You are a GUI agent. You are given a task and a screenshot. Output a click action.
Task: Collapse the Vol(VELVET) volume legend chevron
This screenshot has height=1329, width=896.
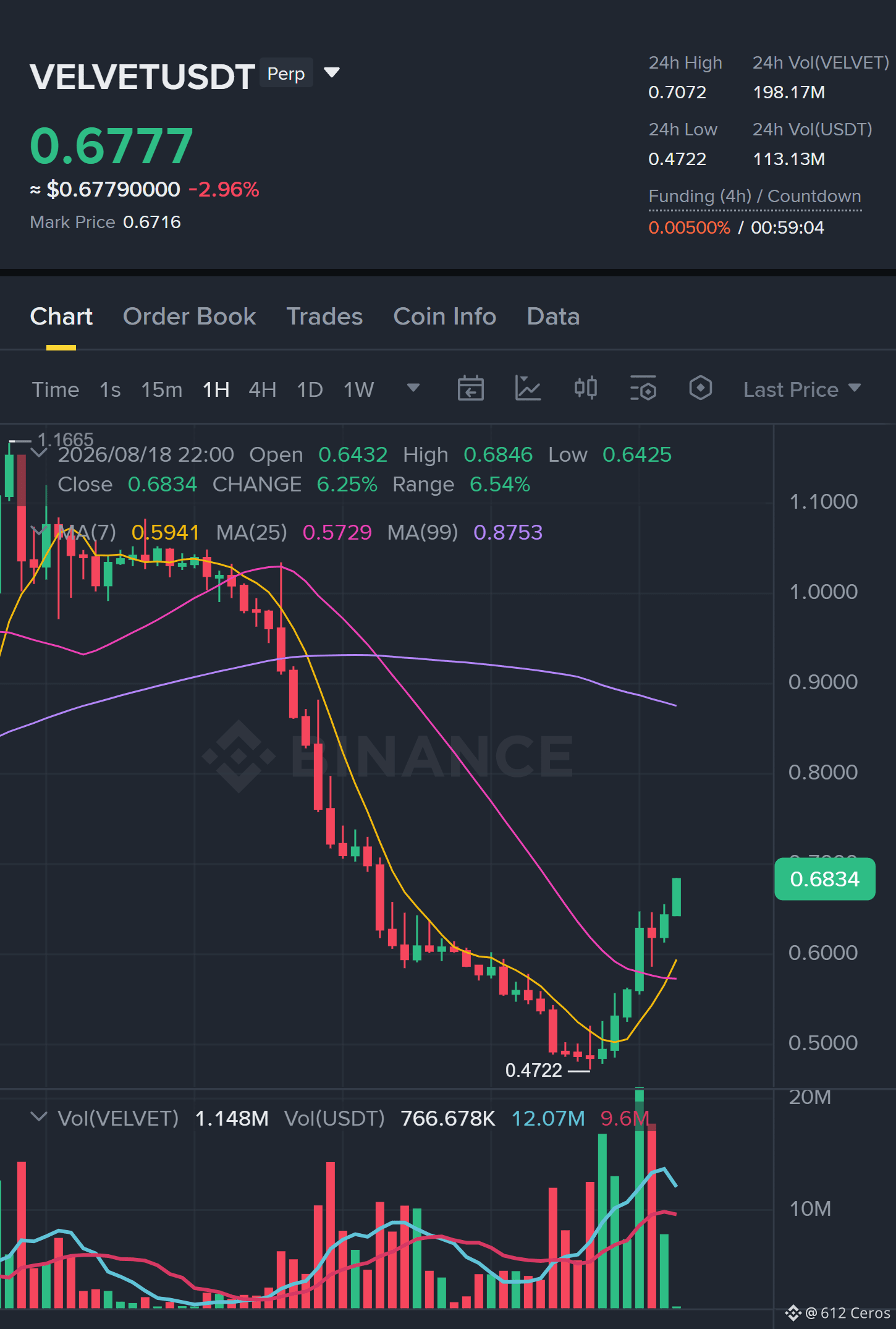(x=39, y=1116)
